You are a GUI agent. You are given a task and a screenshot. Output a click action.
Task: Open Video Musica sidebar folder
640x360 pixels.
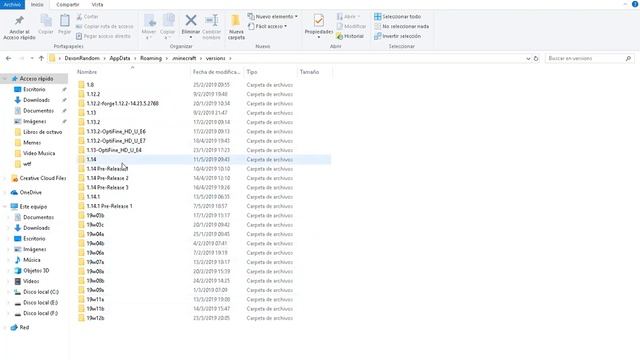pos(39,153)
